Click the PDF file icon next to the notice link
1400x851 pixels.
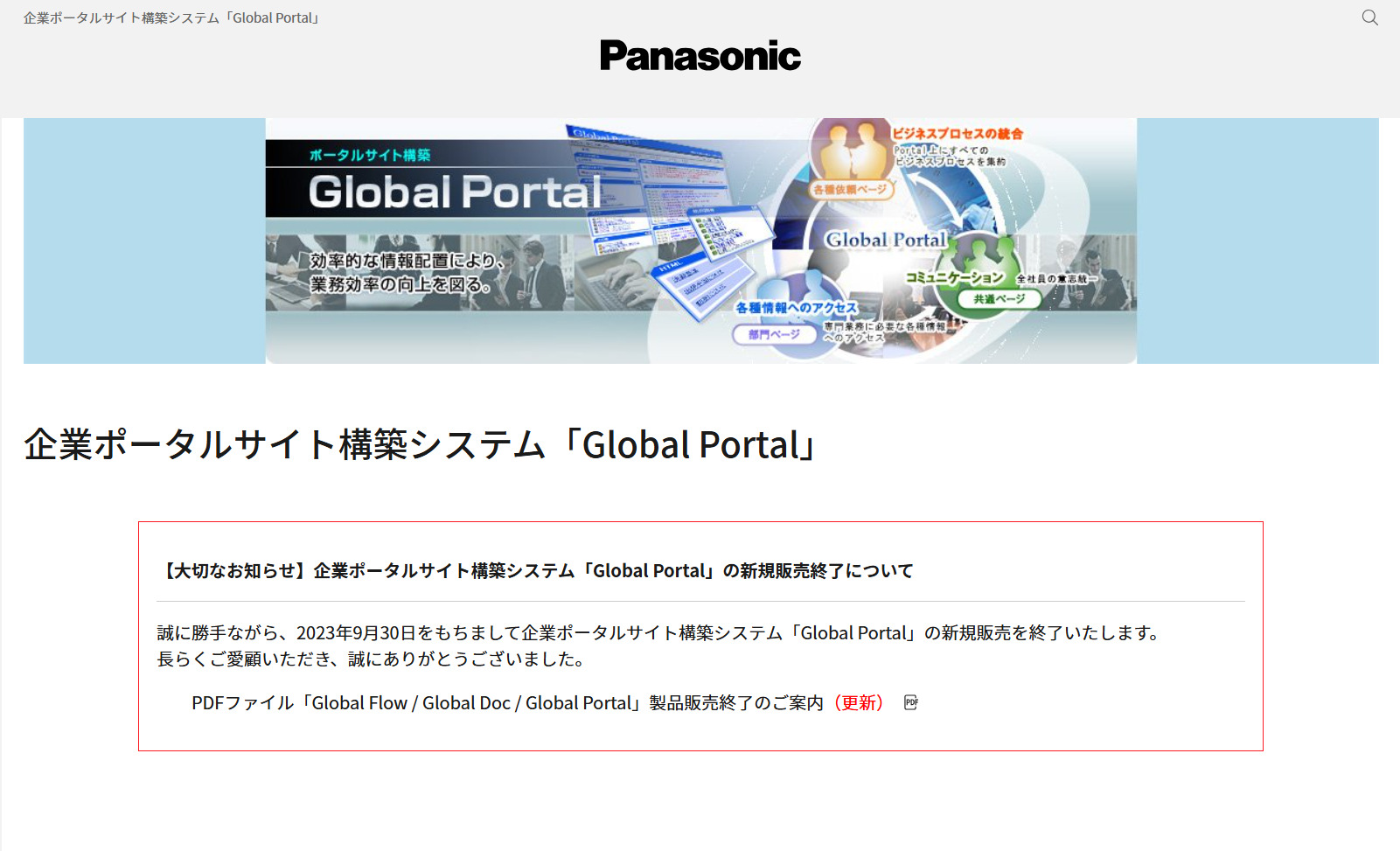[x=909, y=702]
